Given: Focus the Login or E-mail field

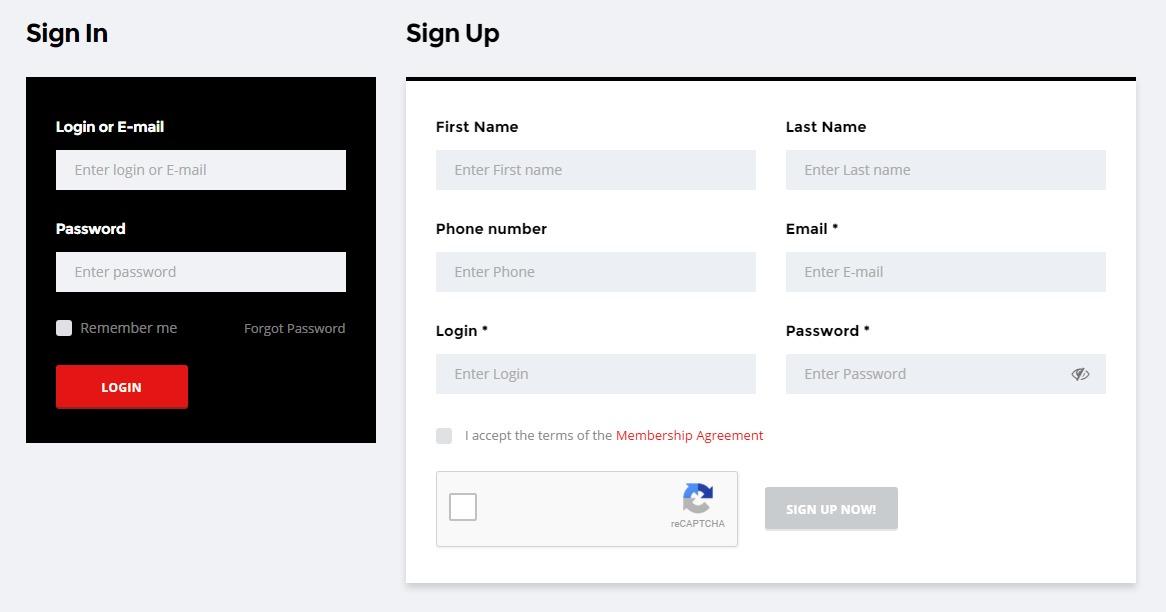Looking at the screenshot, I should coord(201,170).
